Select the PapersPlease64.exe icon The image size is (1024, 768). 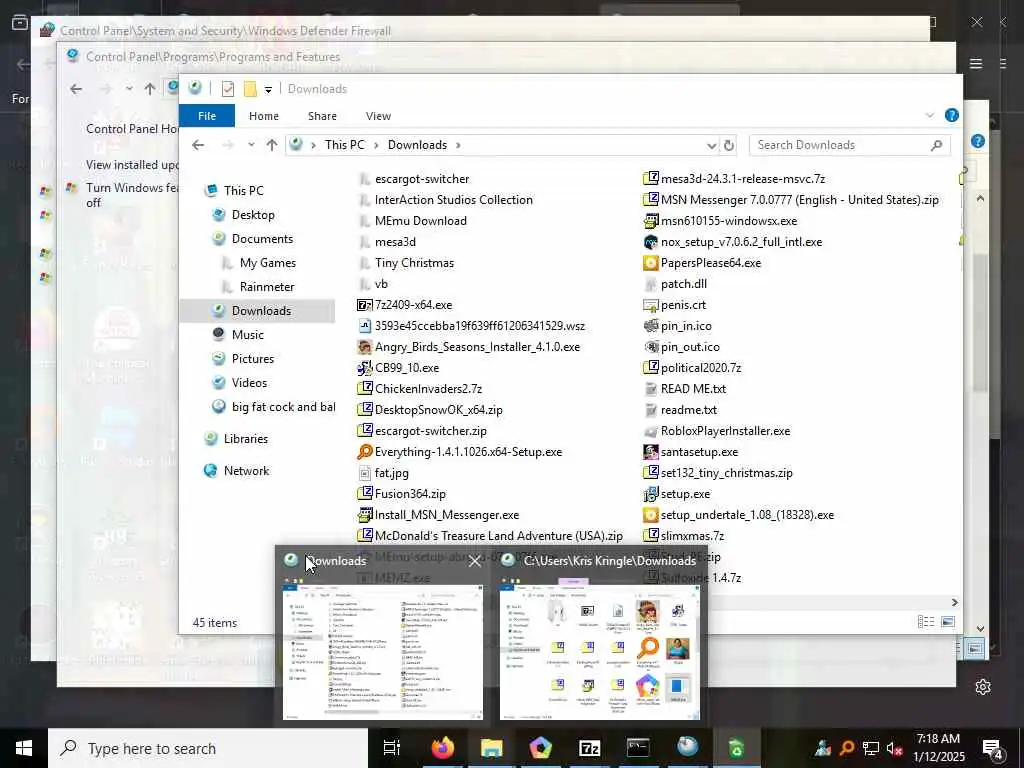650,263
